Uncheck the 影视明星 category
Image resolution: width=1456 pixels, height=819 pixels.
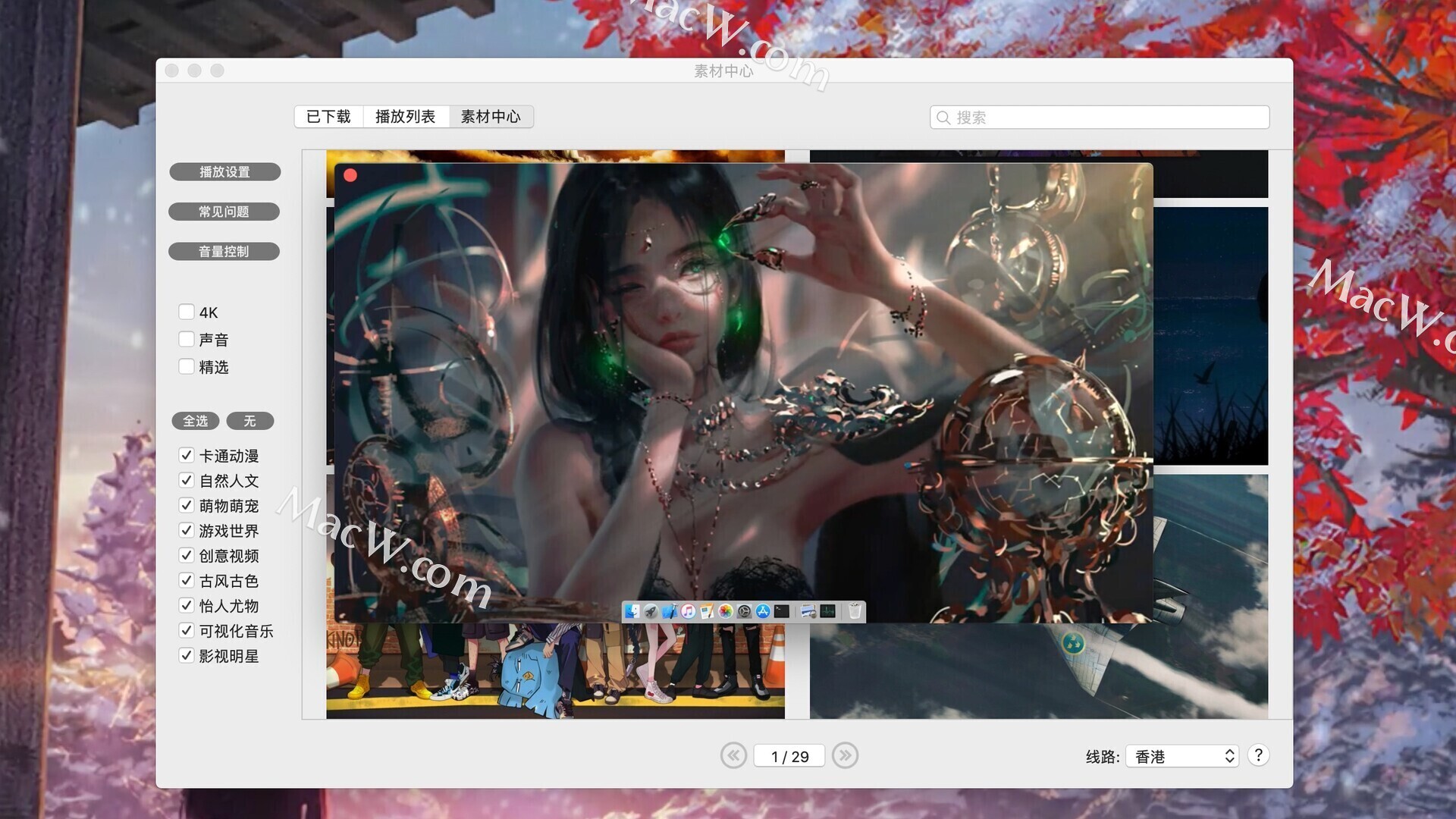pyautogui.click(x=187, y=655)
